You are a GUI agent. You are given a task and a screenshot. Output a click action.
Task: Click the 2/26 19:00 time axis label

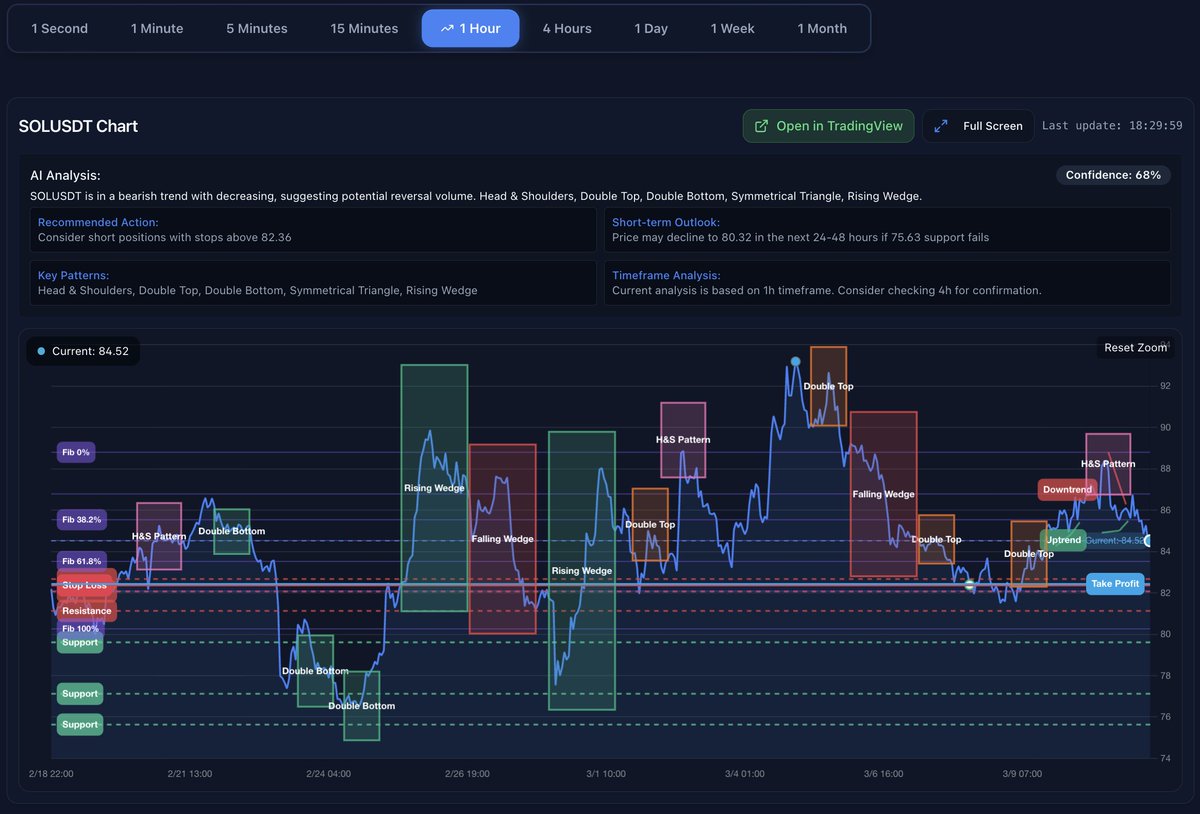coord(467,773)
